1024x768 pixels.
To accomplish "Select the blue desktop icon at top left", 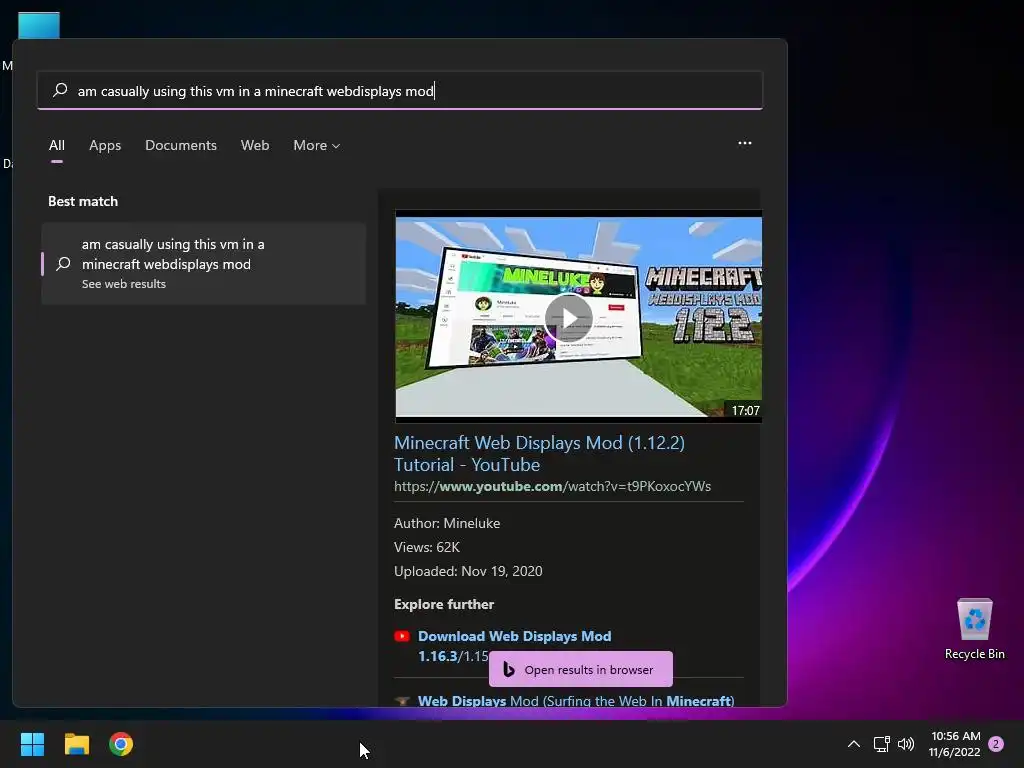I will (39, 26).
